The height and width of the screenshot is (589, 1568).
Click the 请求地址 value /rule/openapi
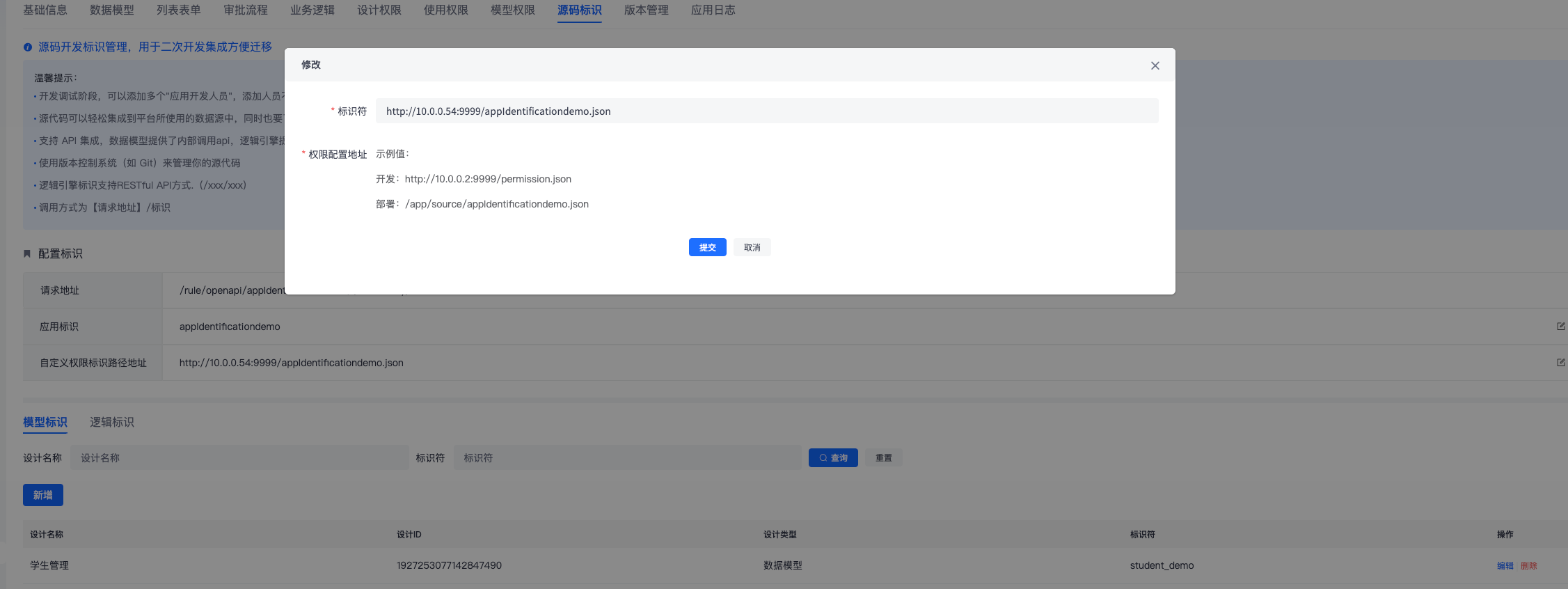click(232, 290)
